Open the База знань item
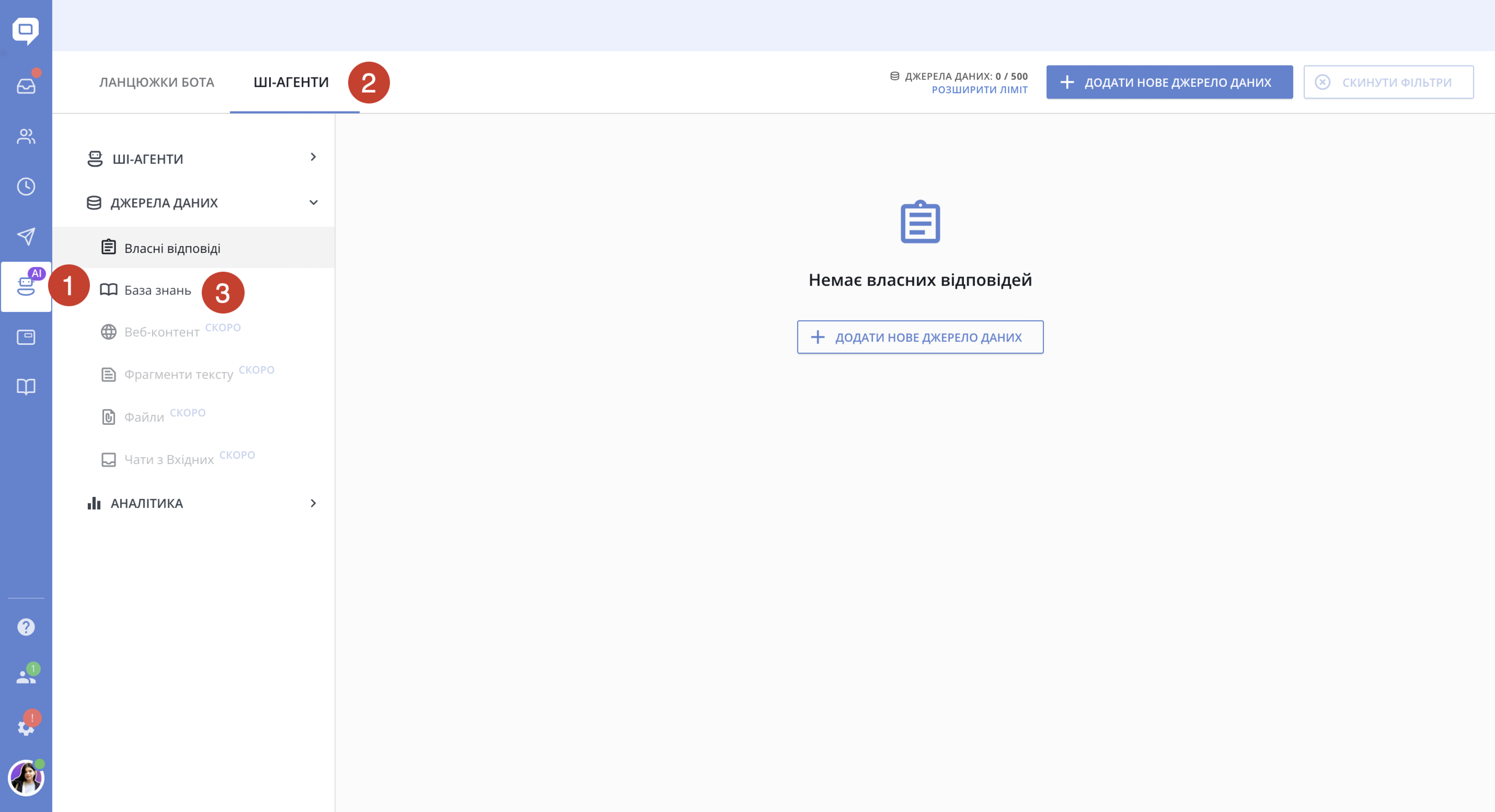 pyautogui.click(x=158, y=290)
